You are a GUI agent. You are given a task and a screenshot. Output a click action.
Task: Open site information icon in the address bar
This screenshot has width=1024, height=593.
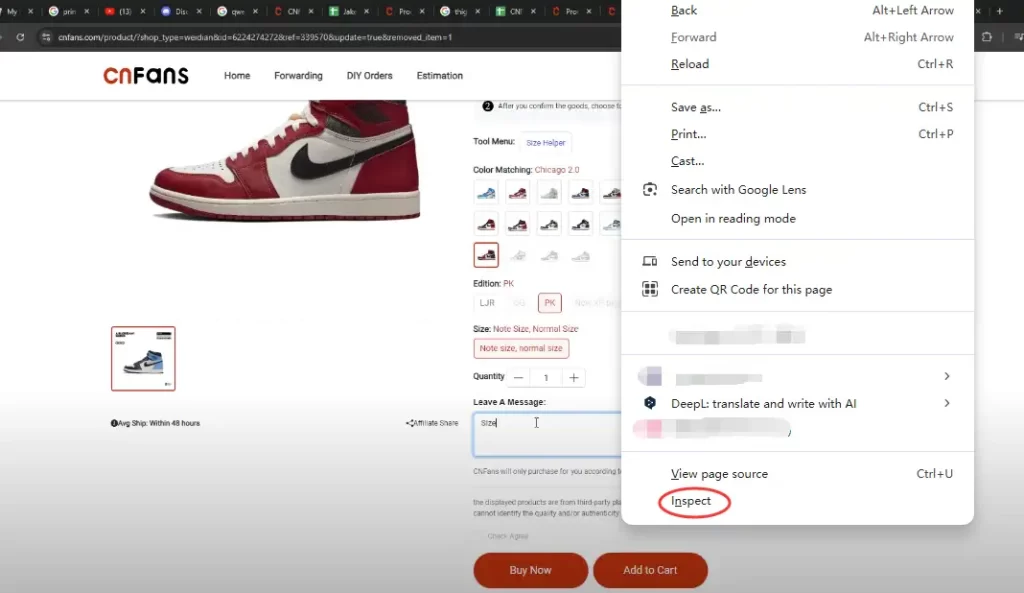point(46,37)
